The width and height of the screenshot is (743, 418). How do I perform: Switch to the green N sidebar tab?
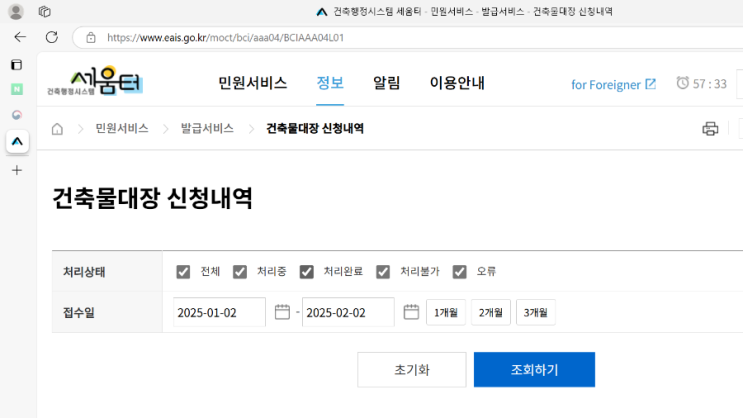click(17, 89)
